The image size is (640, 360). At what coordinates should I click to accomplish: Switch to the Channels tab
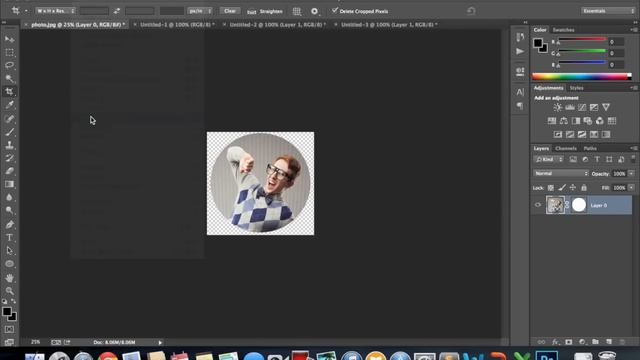point(566,148)
